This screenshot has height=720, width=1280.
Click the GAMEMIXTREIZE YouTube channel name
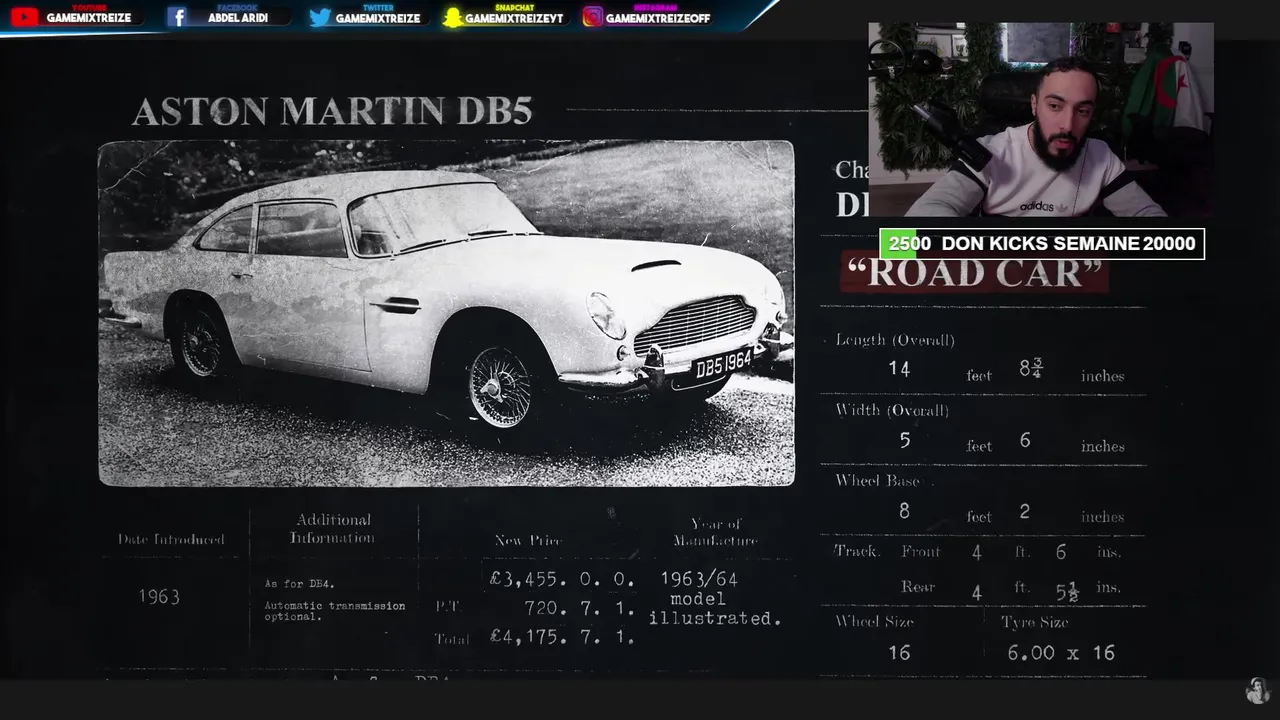tap(88, 18)
